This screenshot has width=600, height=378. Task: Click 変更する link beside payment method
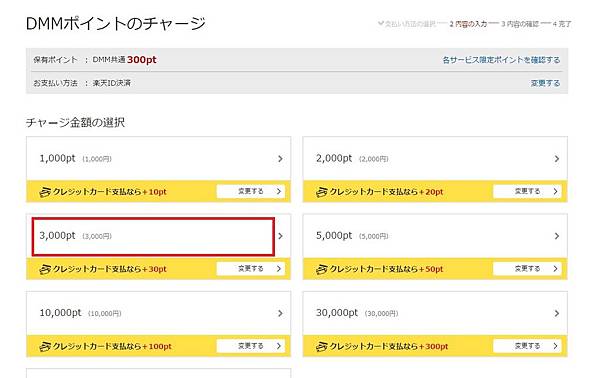click(x=545, y=83)
